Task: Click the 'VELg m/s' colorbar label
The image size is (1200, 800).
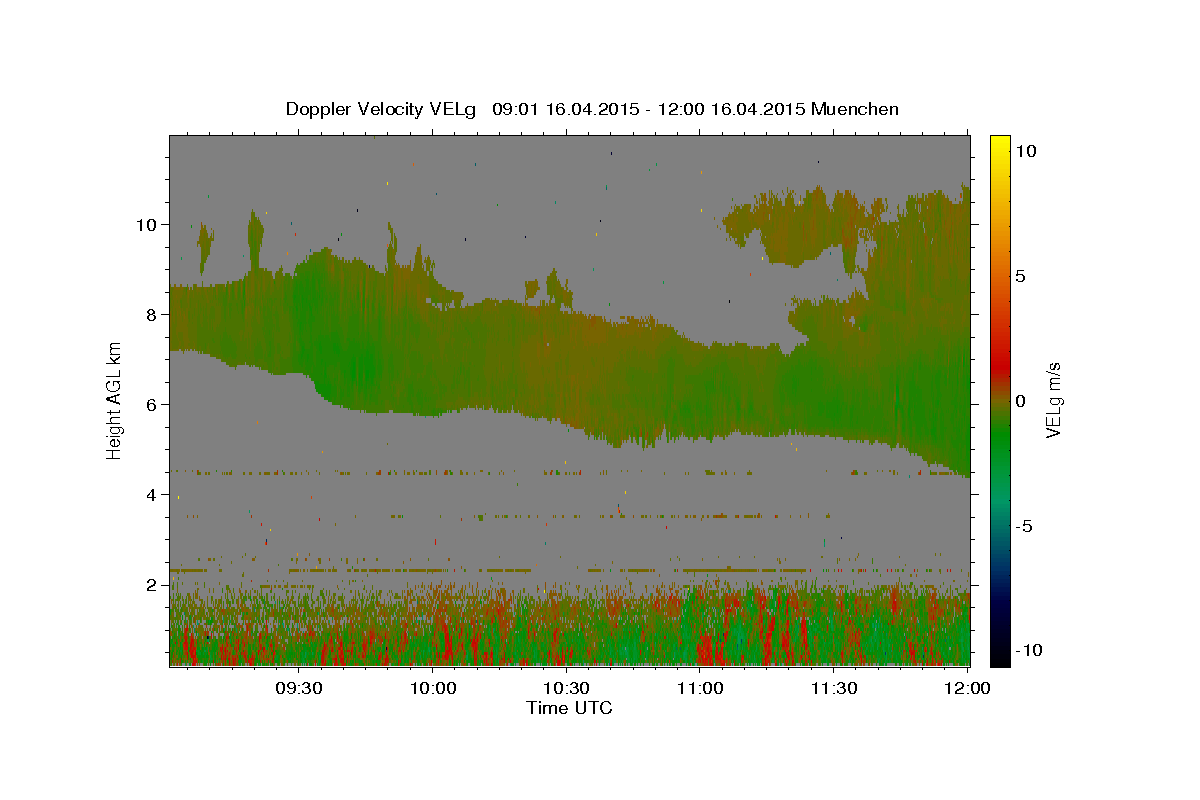Action: pos(1054,400)
